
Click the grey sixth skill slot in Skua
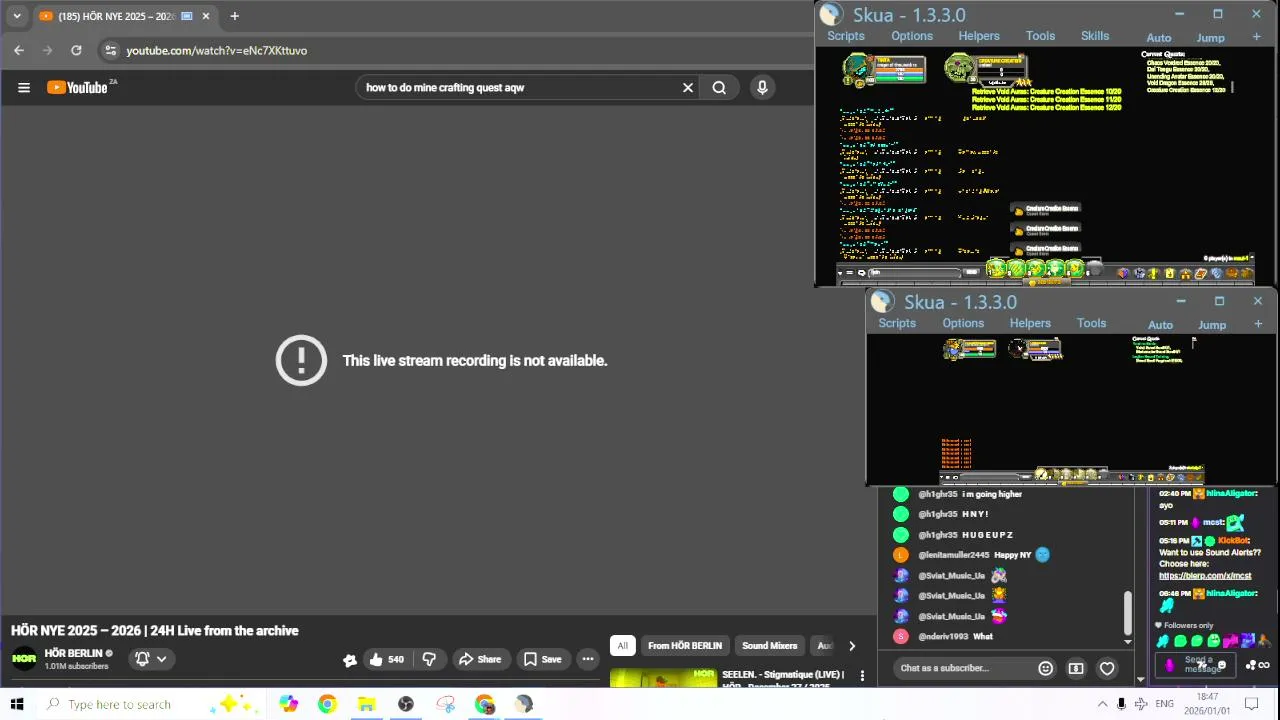point(1094,269)
